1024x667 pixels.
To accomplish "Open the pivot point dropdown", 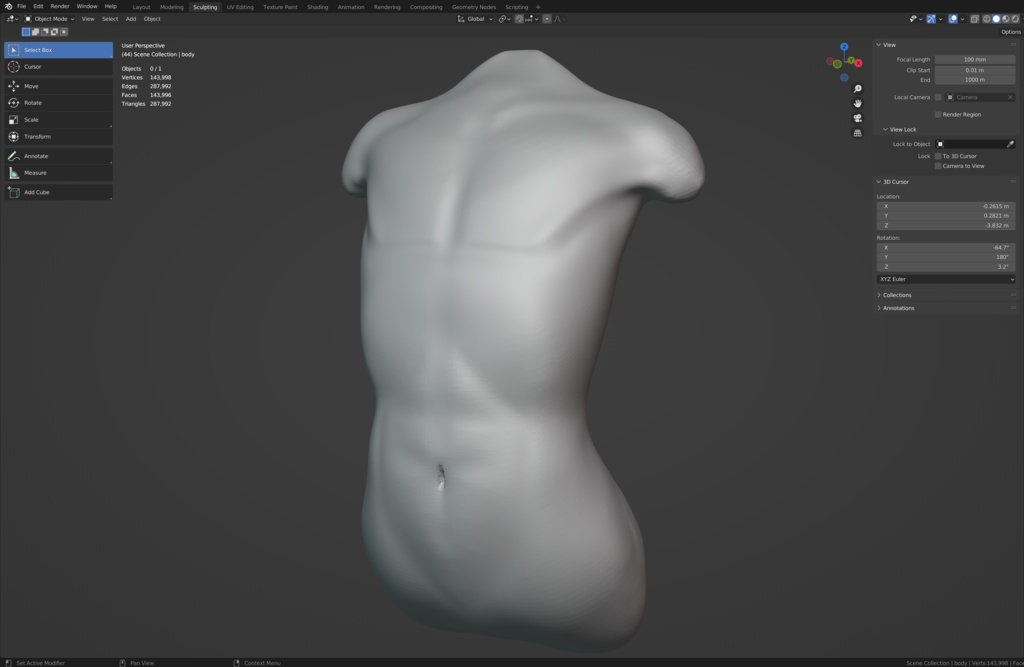I will [x=504, y=19].
